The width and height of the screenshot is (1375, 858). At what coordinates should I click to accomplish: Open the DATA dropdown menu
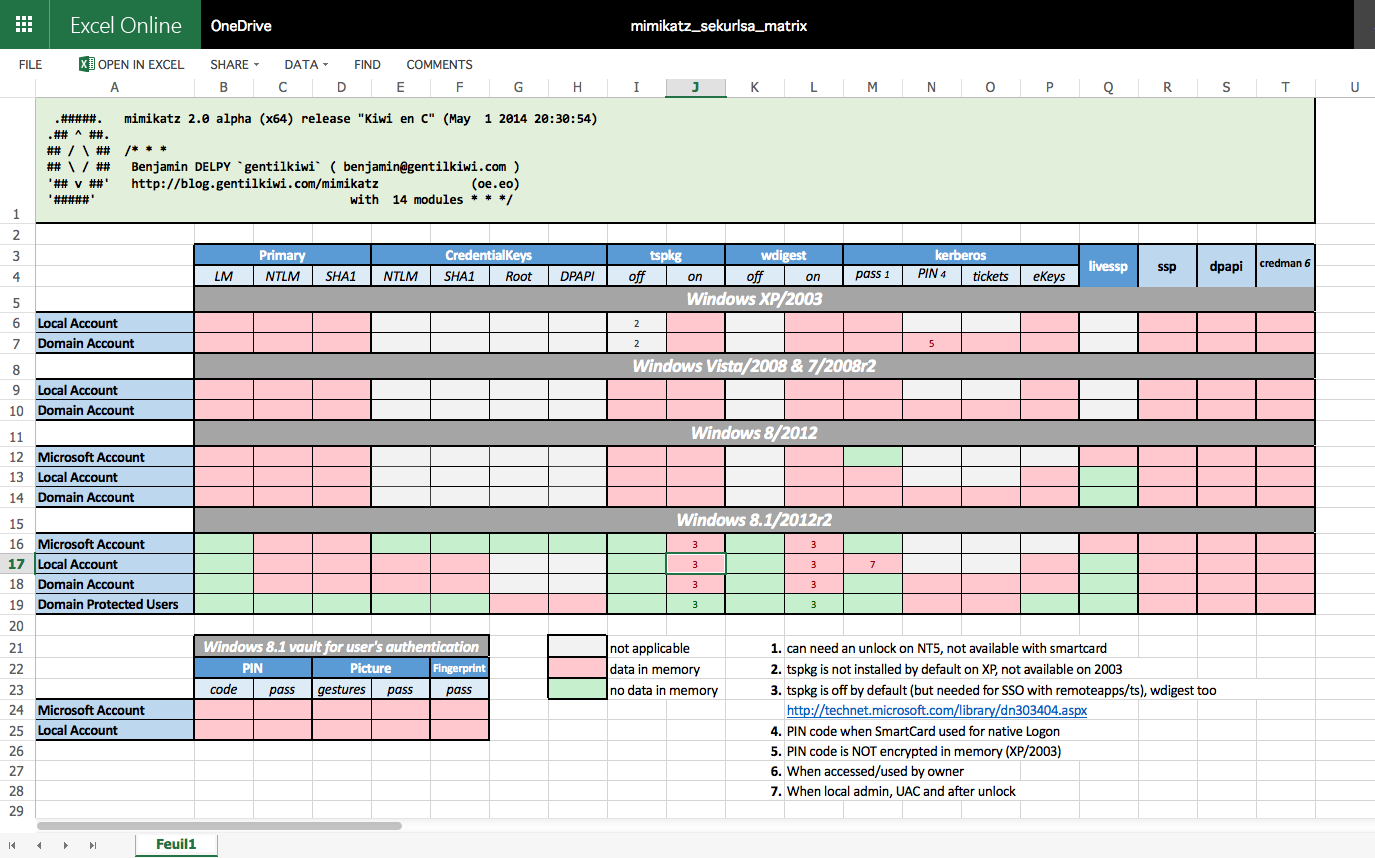(306, 64)
